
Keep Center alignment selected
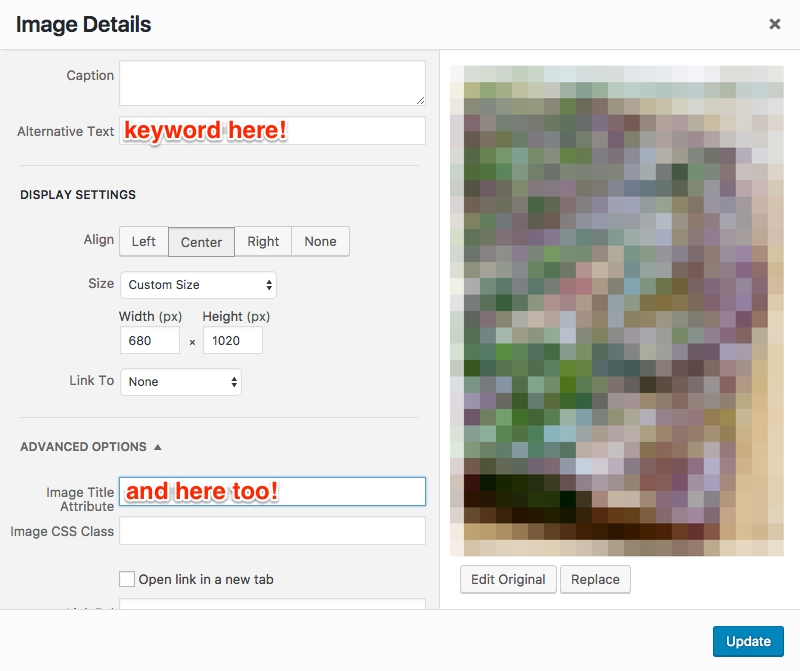pos(201,241)
